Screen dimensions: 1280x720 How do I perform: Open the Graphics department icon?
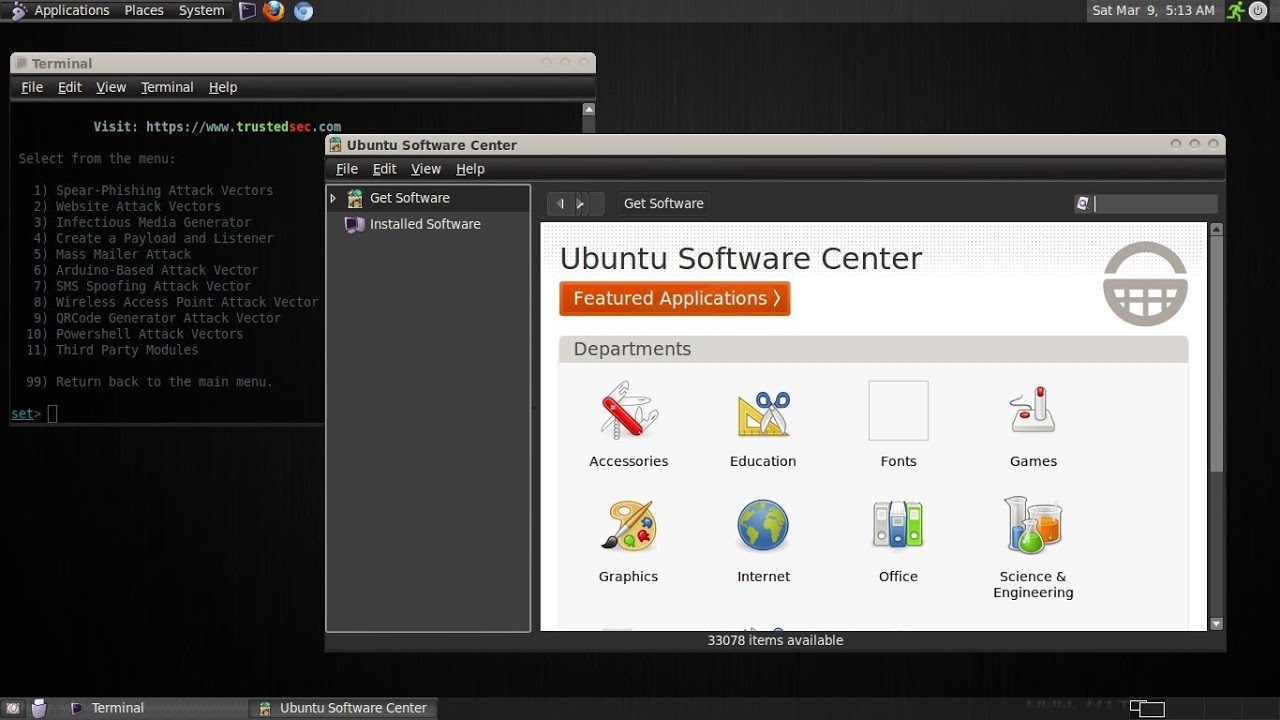[629, 526]
